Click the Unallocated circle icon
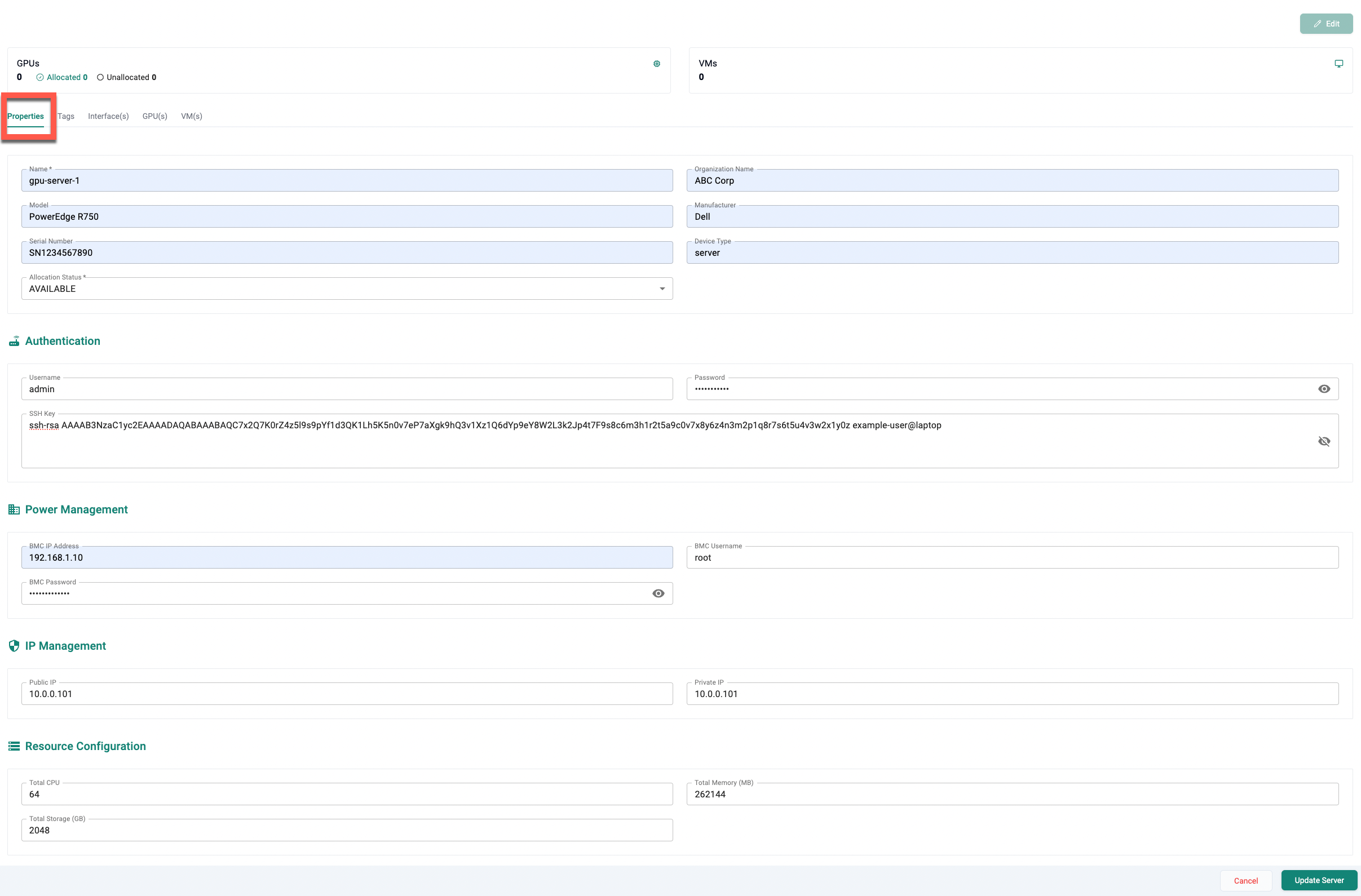 click(100, 77)
